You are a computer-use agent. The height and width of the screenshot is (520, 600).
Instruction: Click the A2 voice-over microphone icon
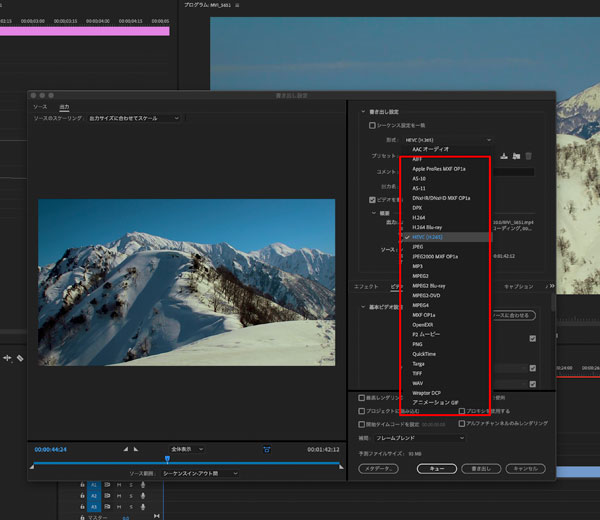click(x=143, y=496)
